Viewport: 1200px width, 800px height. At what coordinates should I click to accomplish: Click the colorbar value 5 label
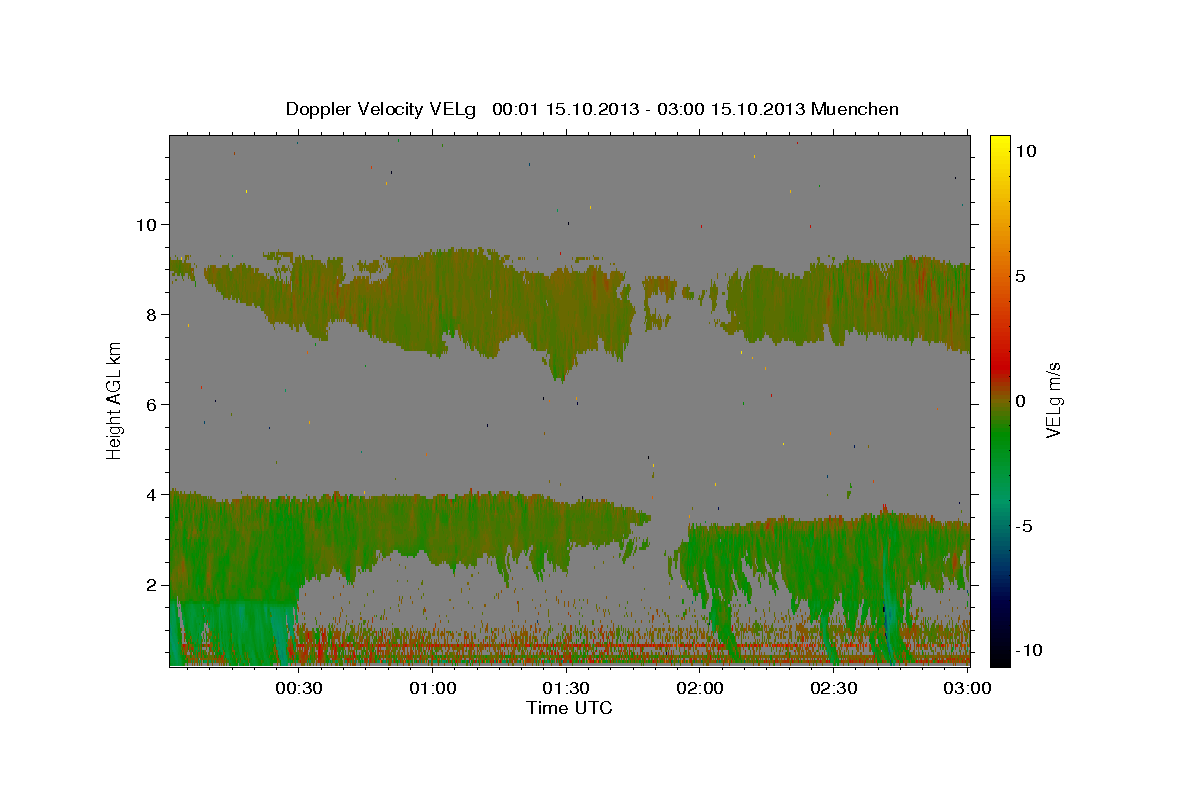pos(1021,275)
